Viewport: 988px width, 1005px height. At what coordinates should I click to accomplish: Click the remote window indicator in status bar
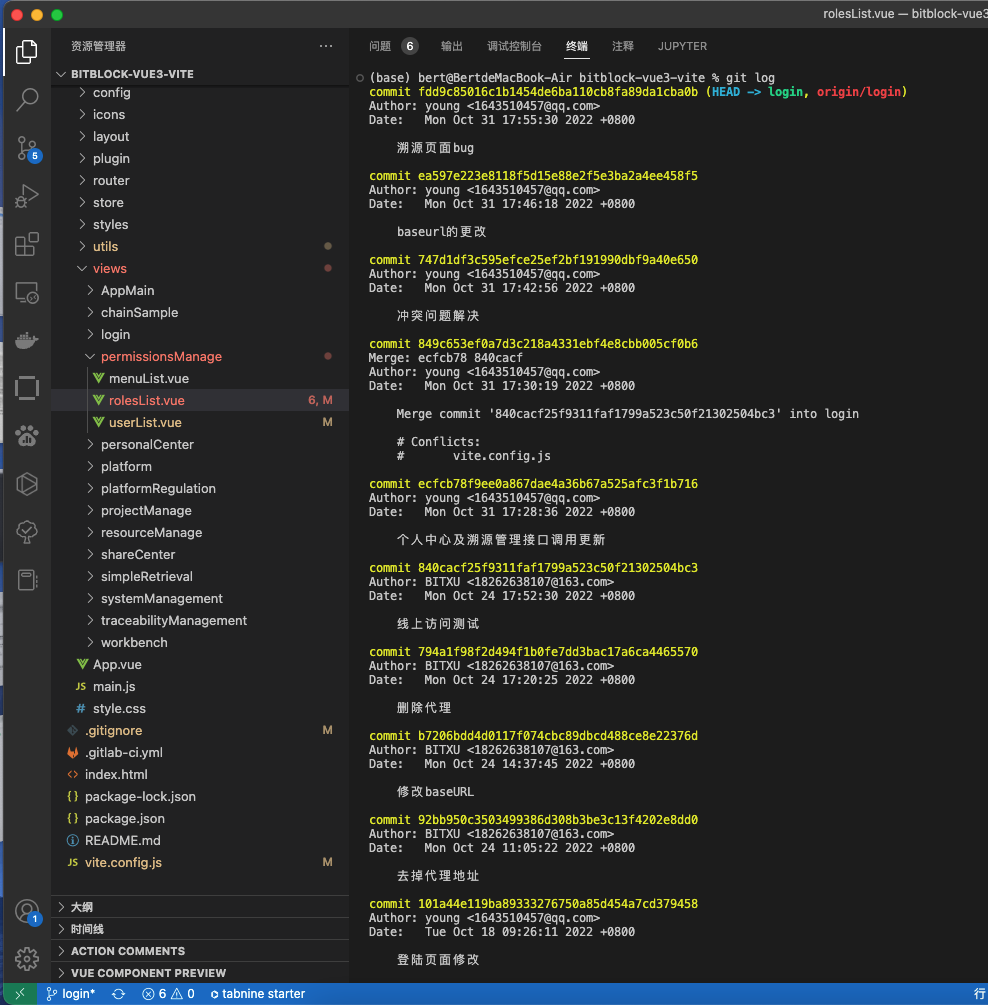pyautogui.click(x=19, y=993)
